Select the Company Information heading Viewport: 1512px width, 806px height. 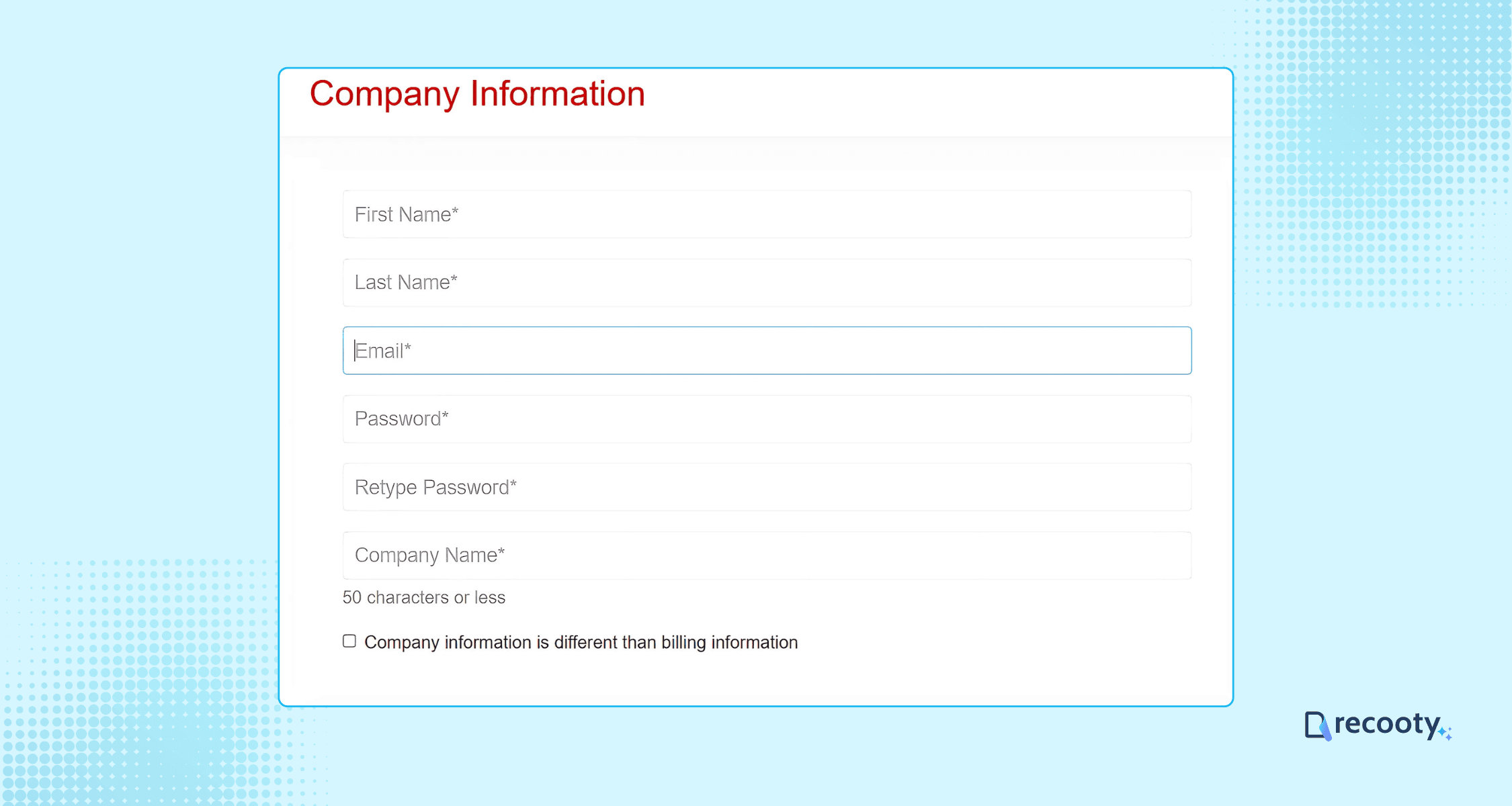pos(477,93)
